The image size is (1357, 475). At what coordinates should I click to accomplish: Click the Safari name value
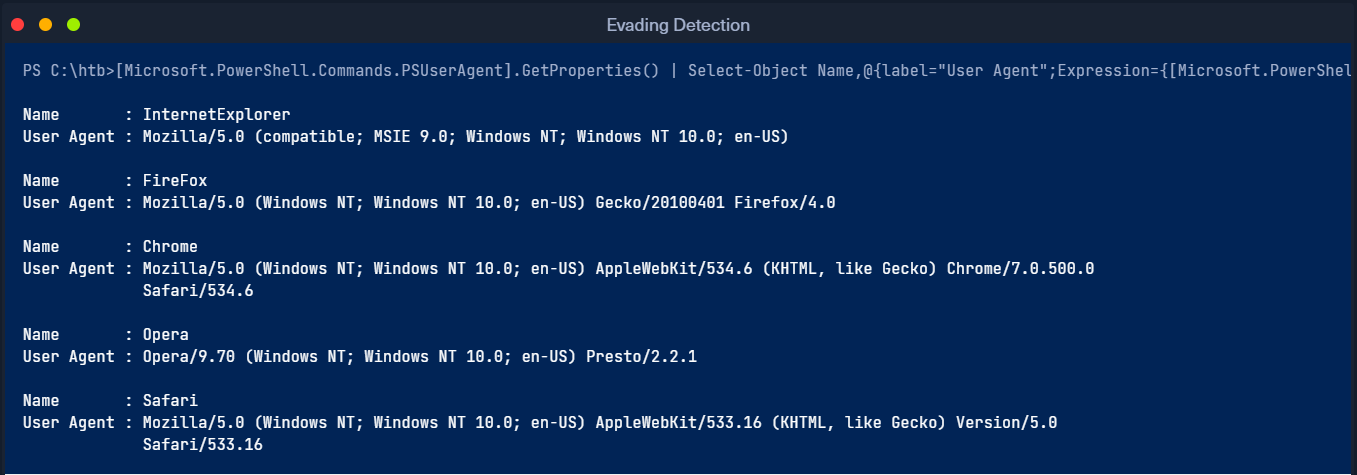[170, 401]
